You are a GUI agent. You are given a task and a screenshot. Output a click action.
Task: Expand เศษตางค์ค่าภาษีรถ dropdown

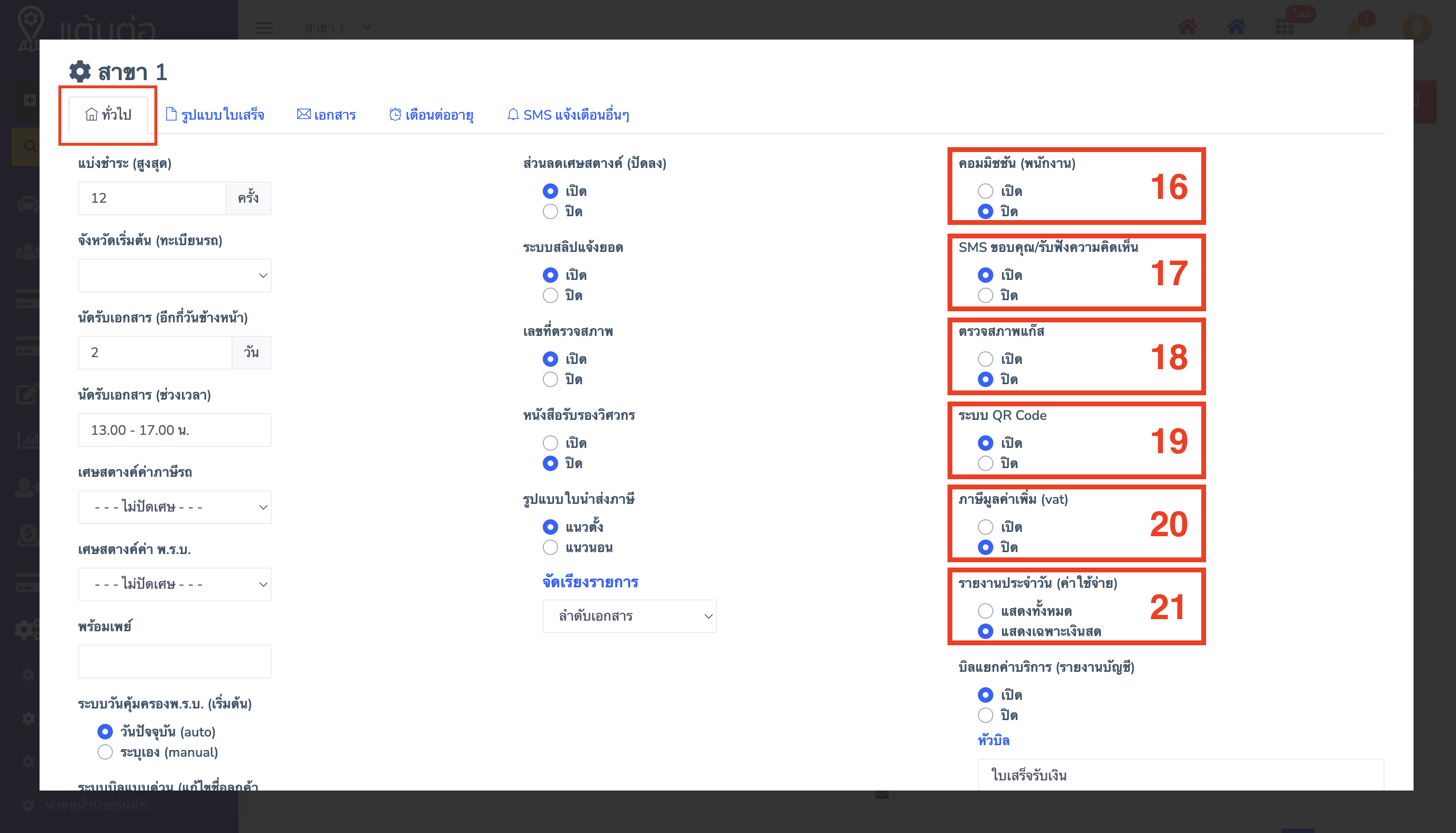coord(175,507)
